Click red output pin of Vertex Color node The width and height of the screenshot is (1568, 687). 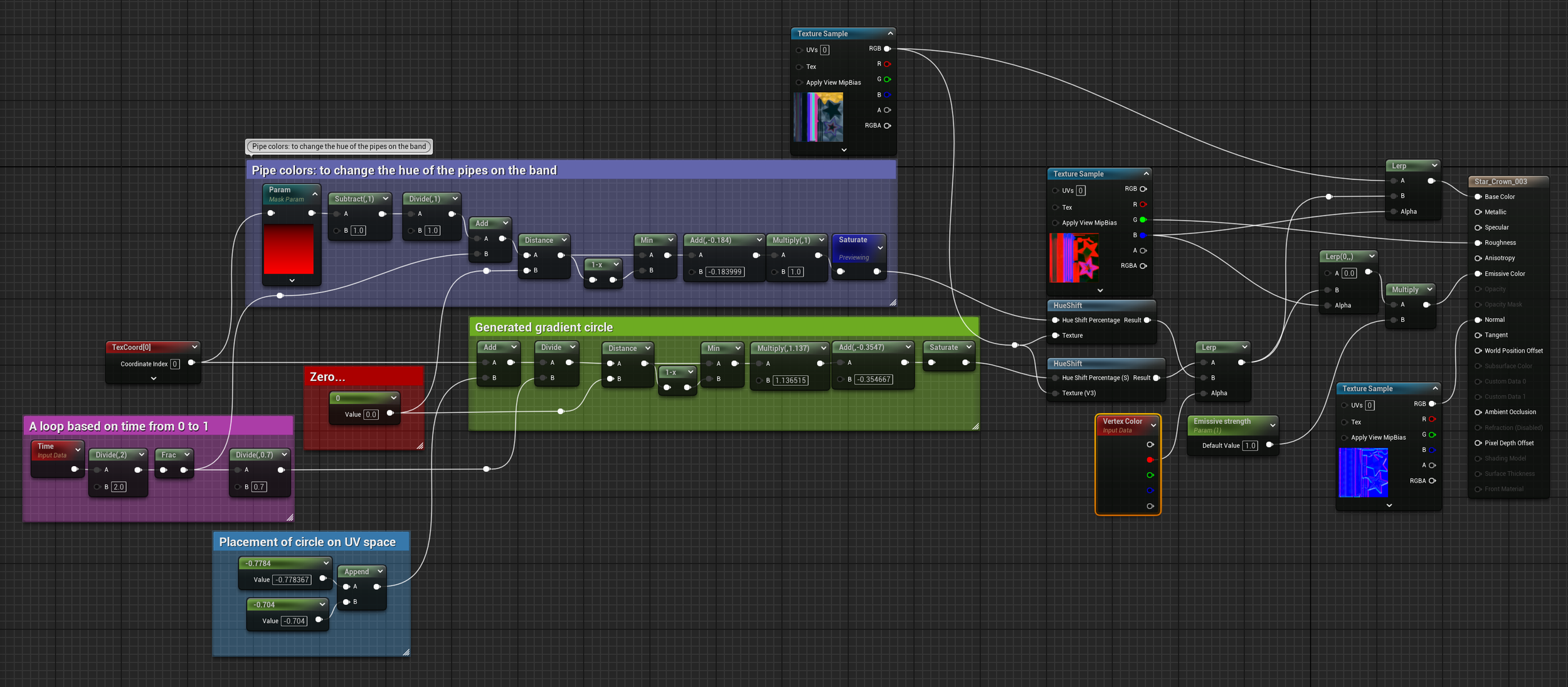[x=1150, y=460]
